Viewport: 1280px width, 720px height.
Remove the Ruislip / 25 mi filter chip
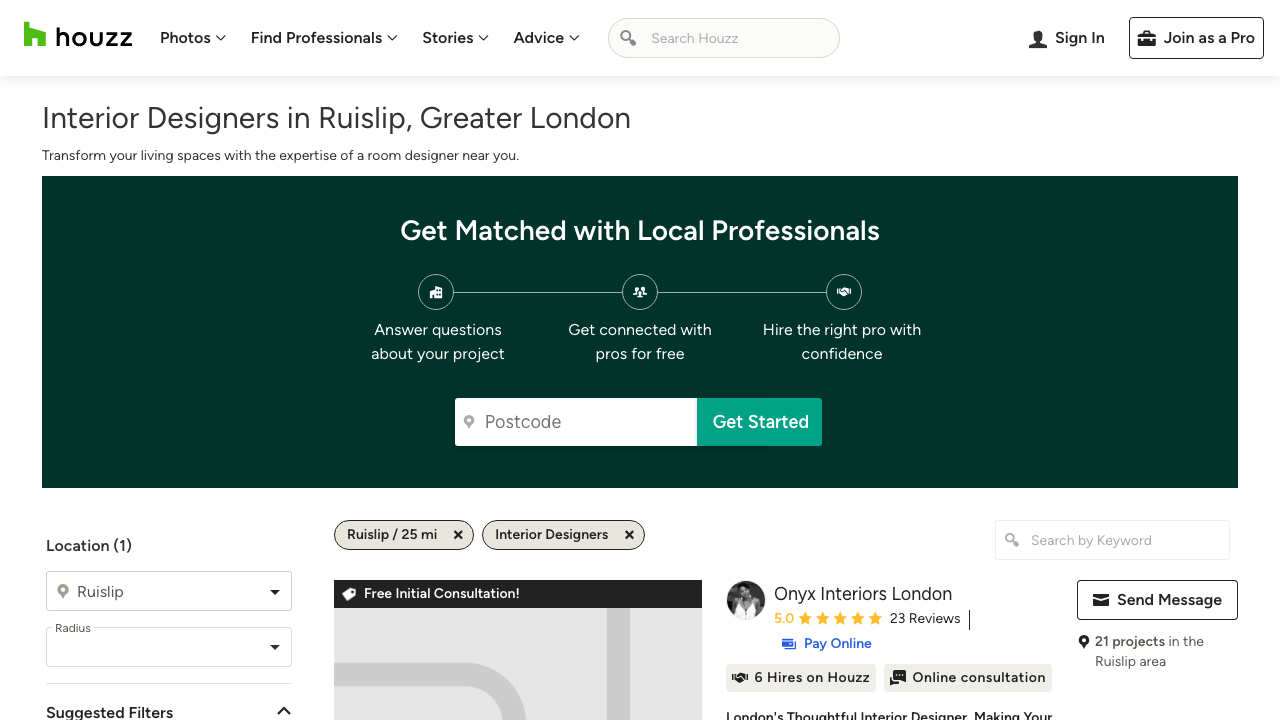pyautogui.click(x=458, y=535)
